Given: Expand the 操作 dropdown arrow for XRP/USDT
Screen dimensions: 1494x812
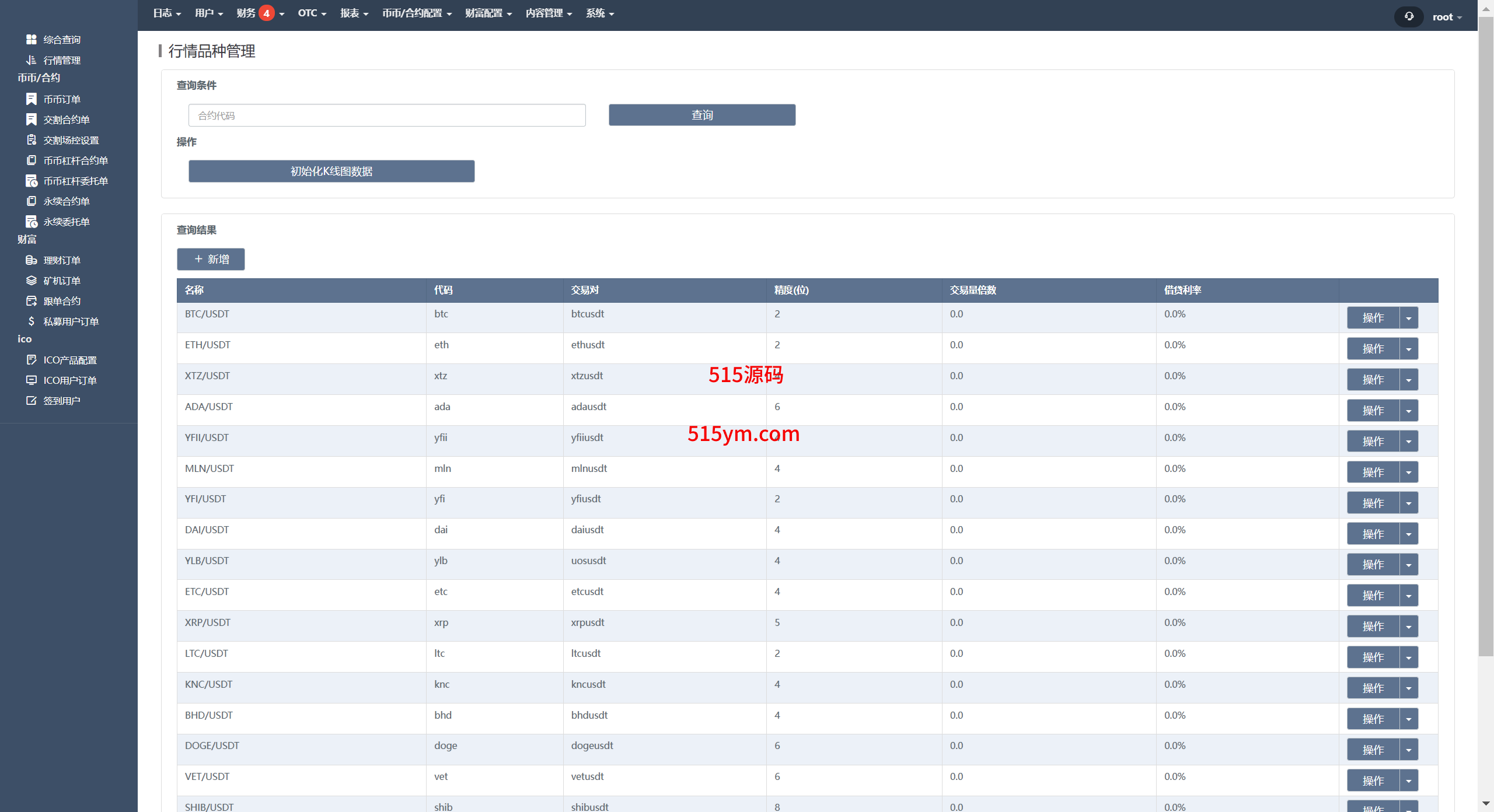Looking at the screenshot, I should pyautogui.click(x=1409, y=626).
